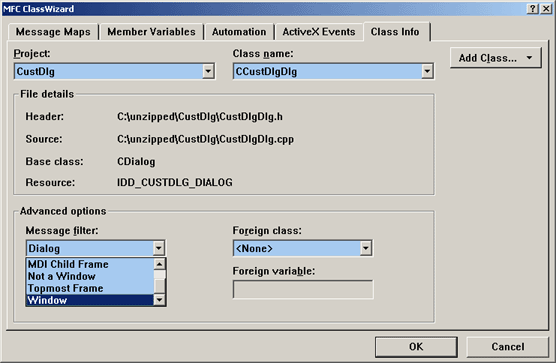
Task: Expand the Class name dropdown arrow
Action: 427,71
